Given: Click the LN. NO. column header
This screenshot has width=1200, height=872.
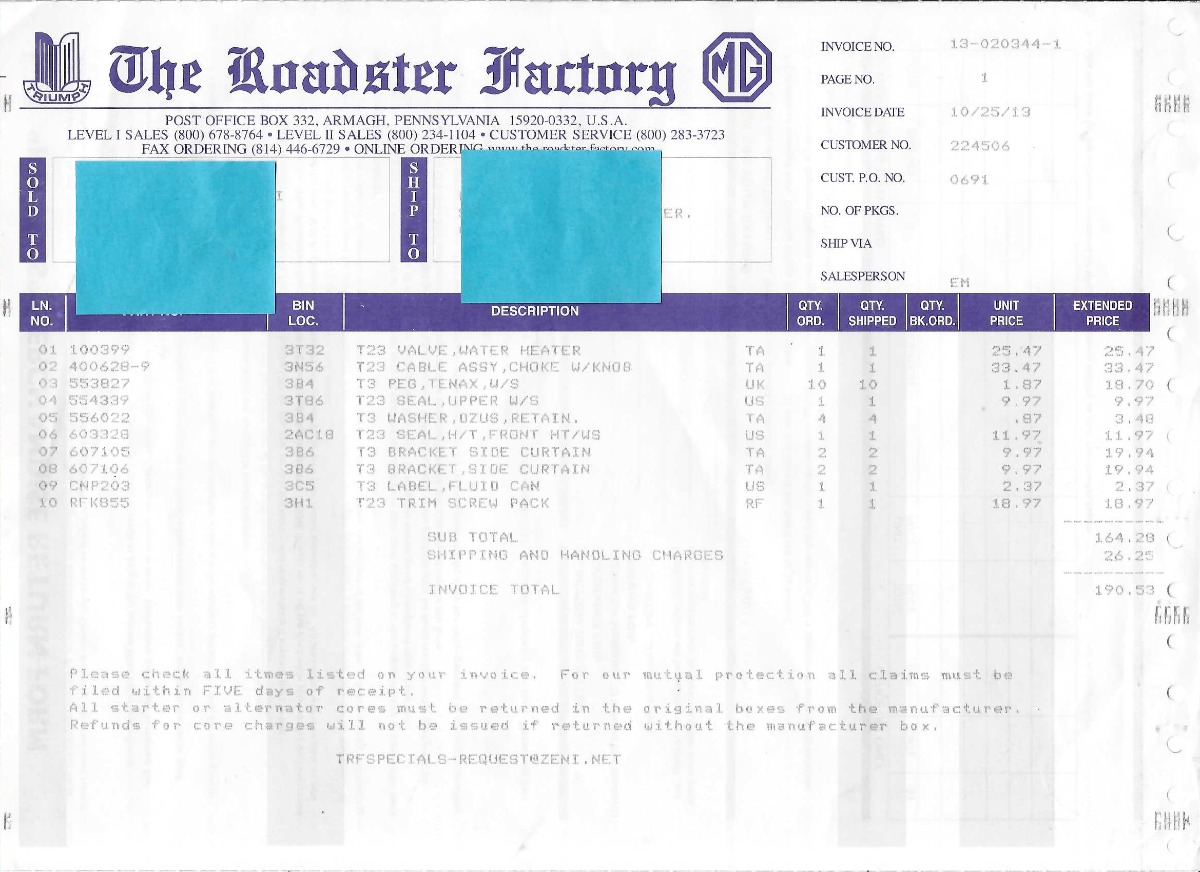Looking at the screenshot, I should click(x=42, y=313).
